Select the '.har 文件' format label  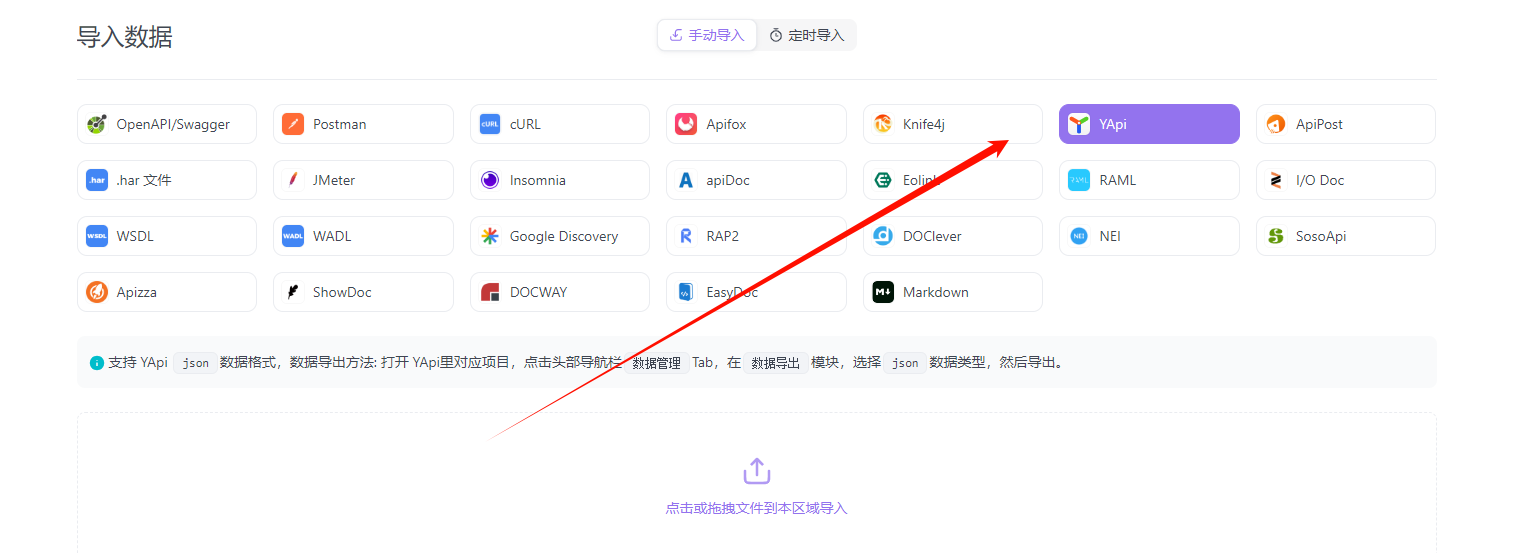click(x=144, y=180)
